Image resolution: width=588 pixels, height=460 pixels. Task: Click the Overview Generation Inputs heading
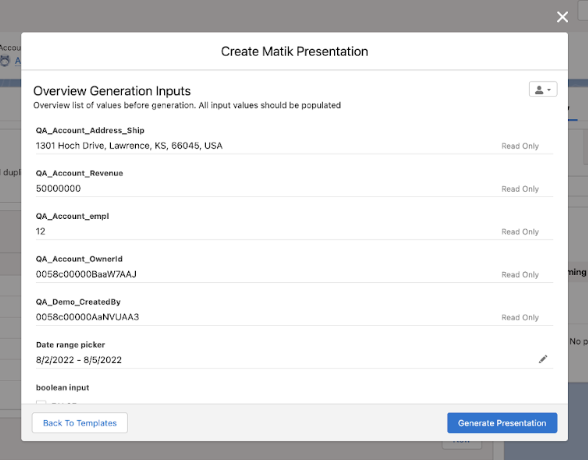click(112, 91)
